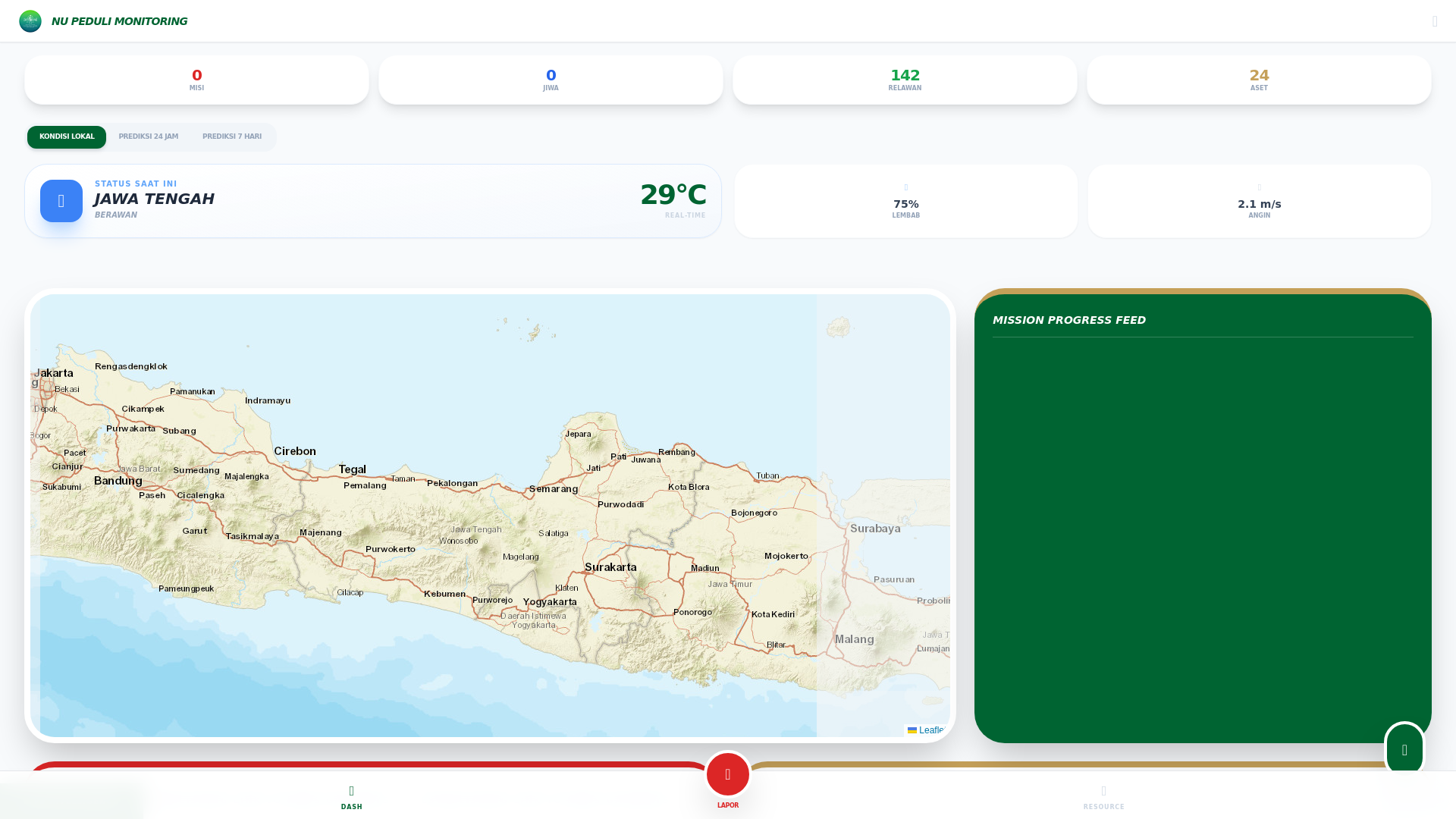The height and width of the screenshot is (819, 1456).
Task: Switch to Prediksi 7 Hari tab
Action: coord(232,137)
